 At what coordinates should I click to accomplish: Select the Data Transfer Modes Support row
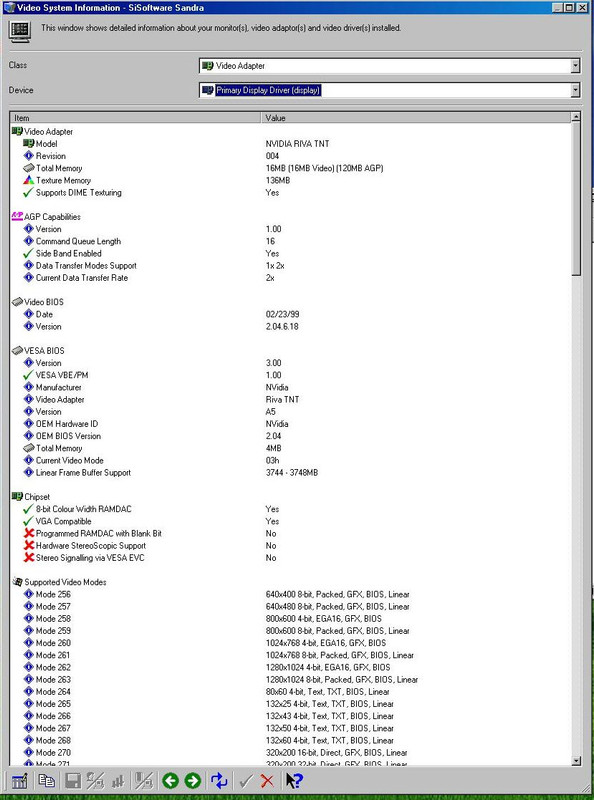click(x=290, y=265)
